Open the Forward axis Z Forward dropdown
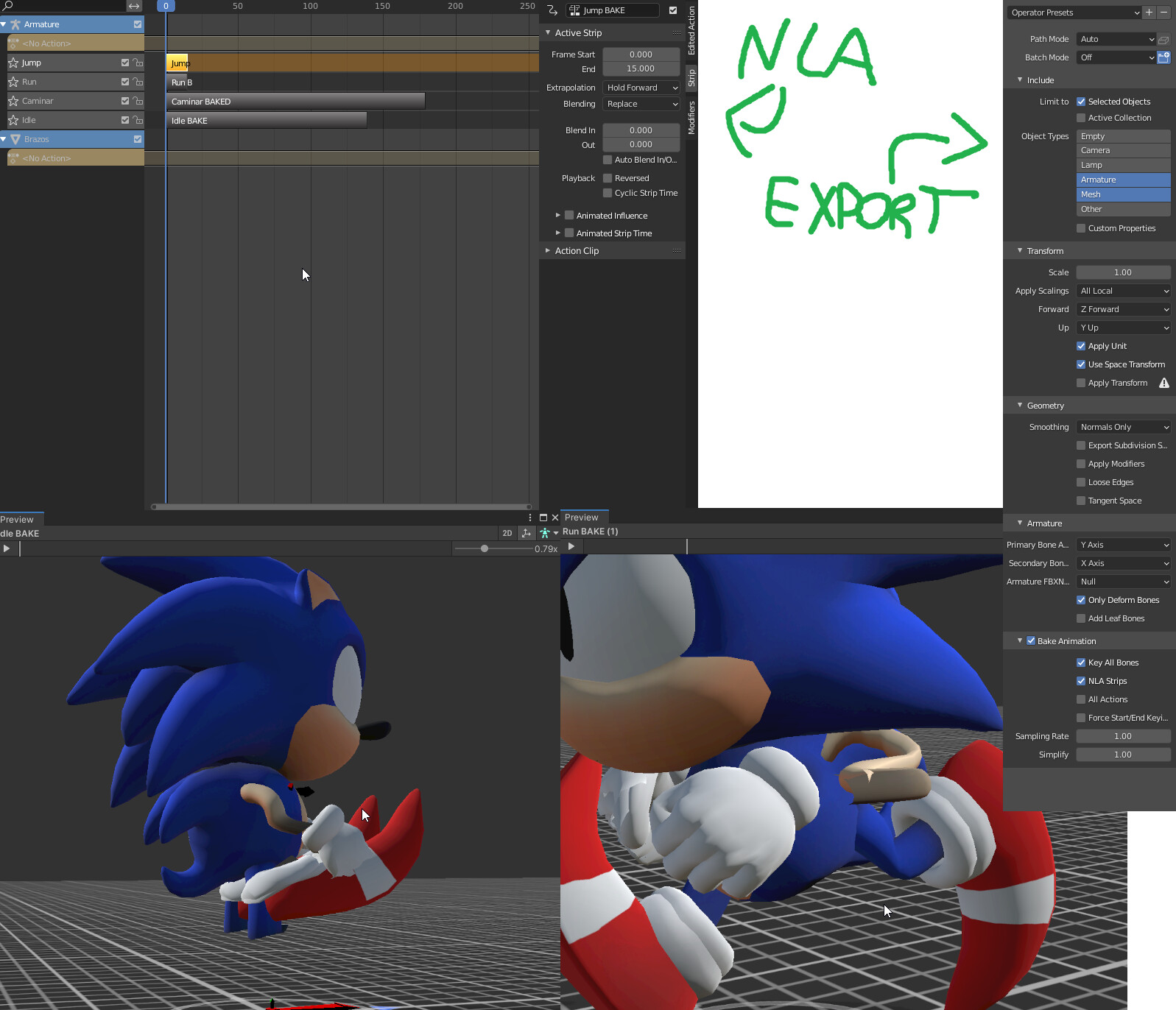This screenshot has height=1010, width=1176. coord(1124,309)
